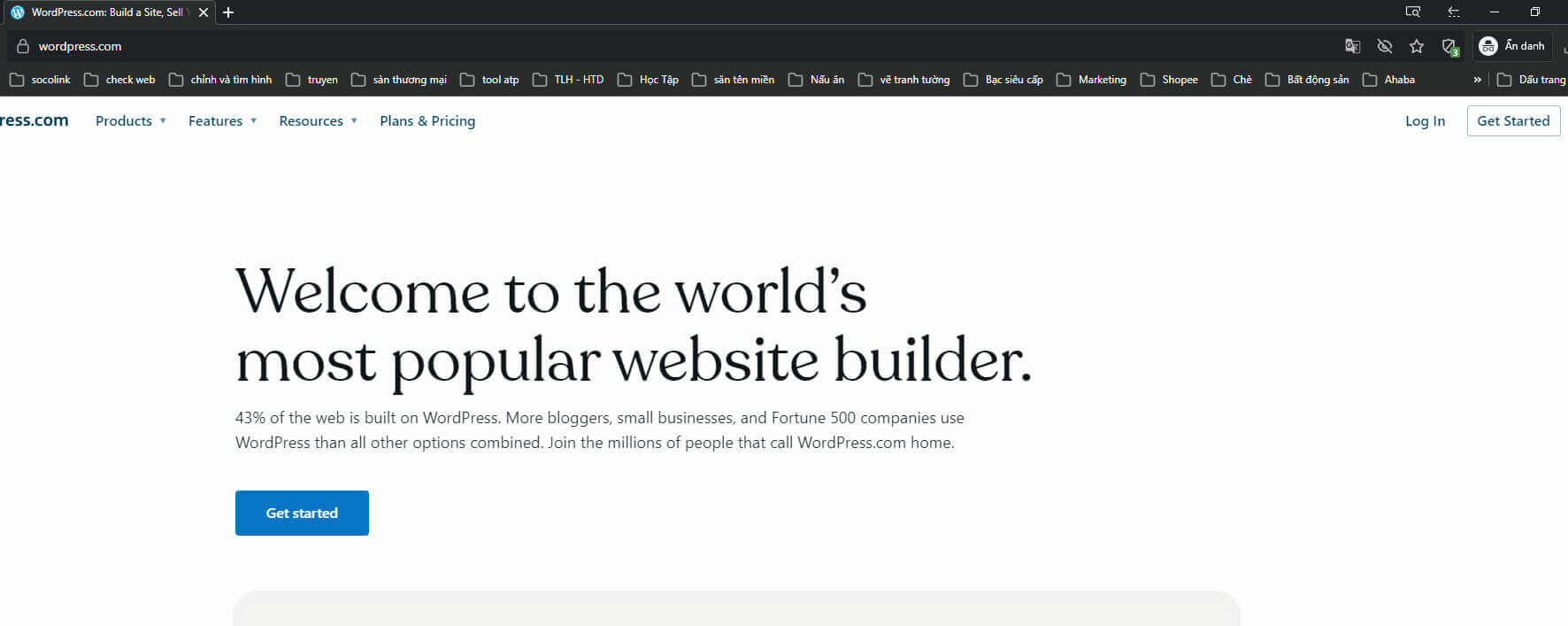This screenshot has height=626, width=1568.
Task: Expand the Features dropdown menu
Action: (x=223, y=121)
